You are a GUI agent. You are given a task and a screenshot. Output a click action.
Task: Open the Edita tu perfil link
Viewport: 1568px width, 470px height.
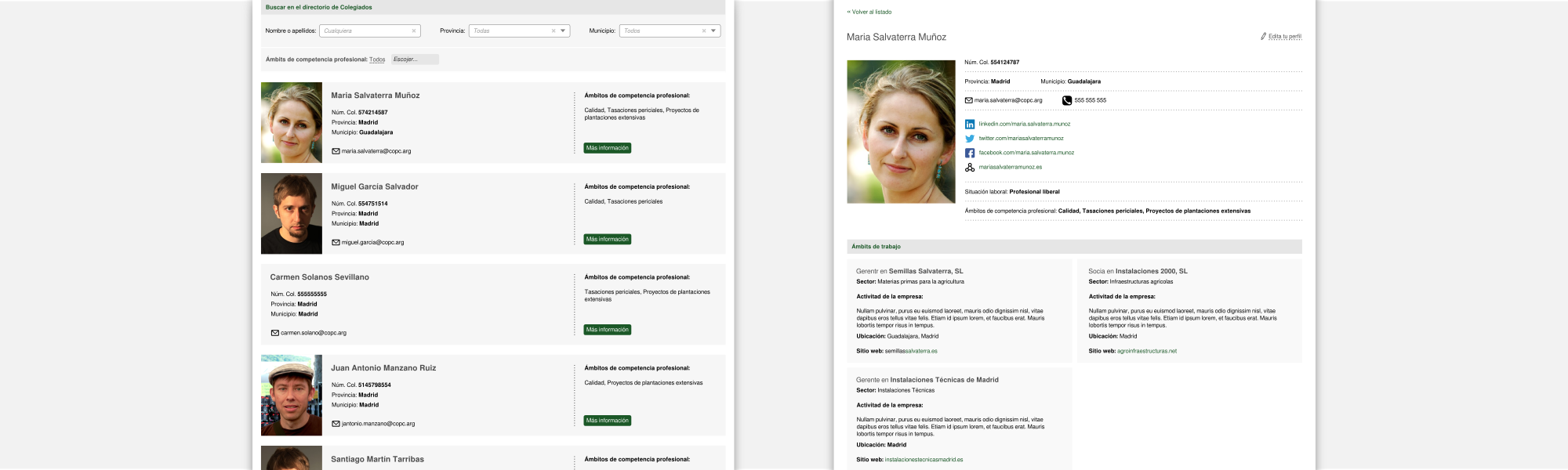point(1285,36)
